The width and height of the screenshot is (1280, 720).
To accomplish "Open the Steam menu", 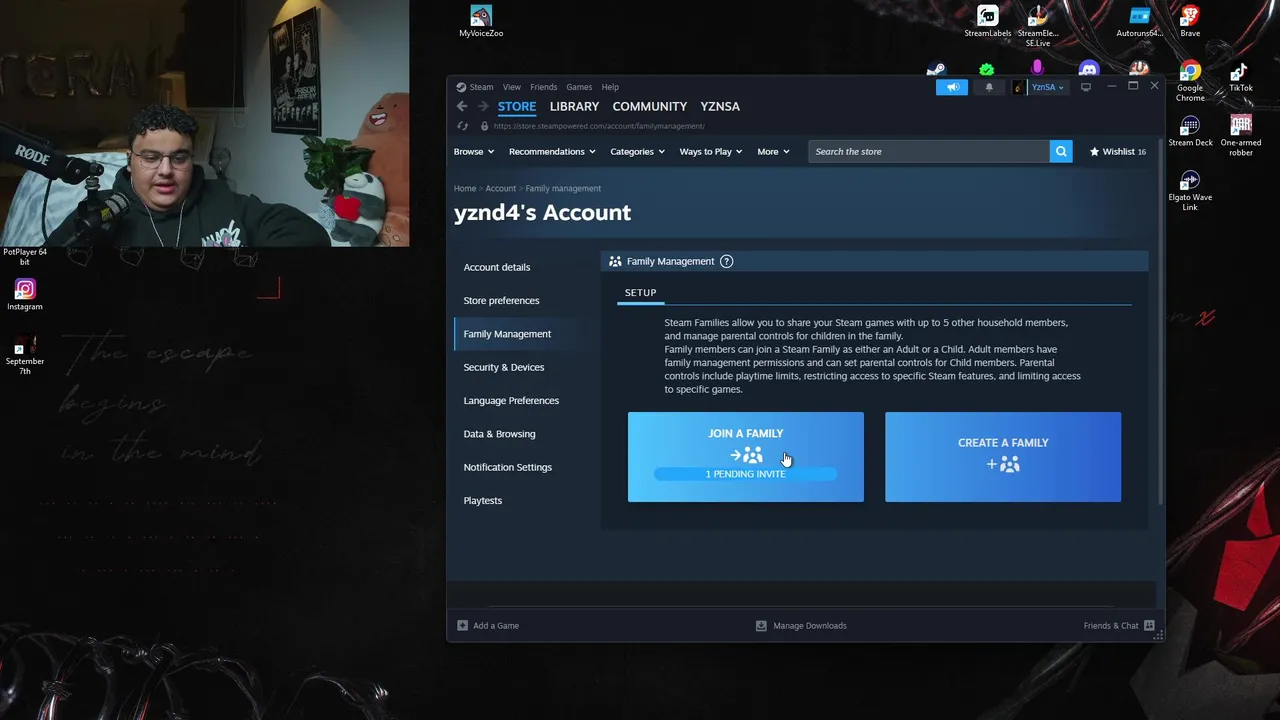I will coord(481,87).
